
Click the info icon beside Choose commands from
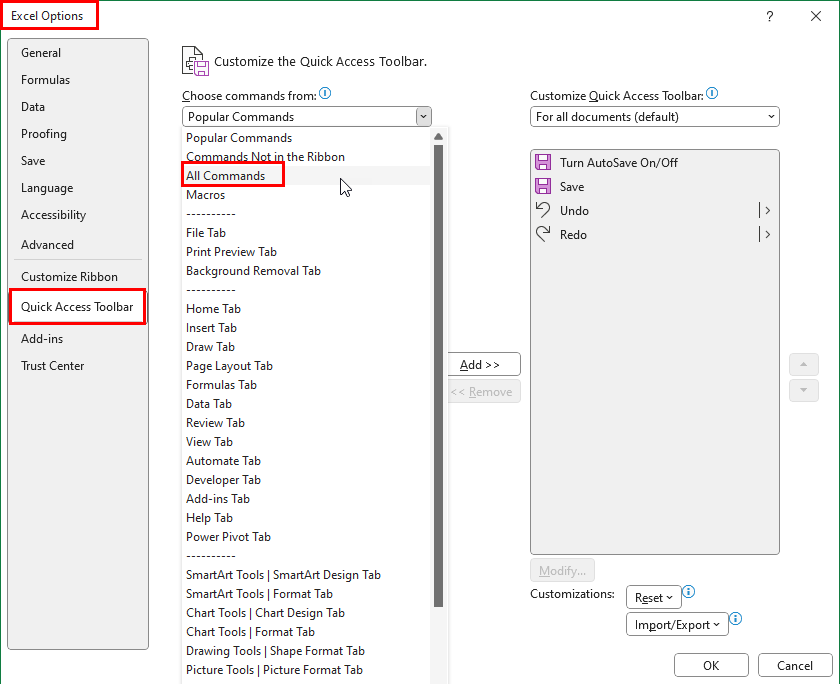(325, 94)
